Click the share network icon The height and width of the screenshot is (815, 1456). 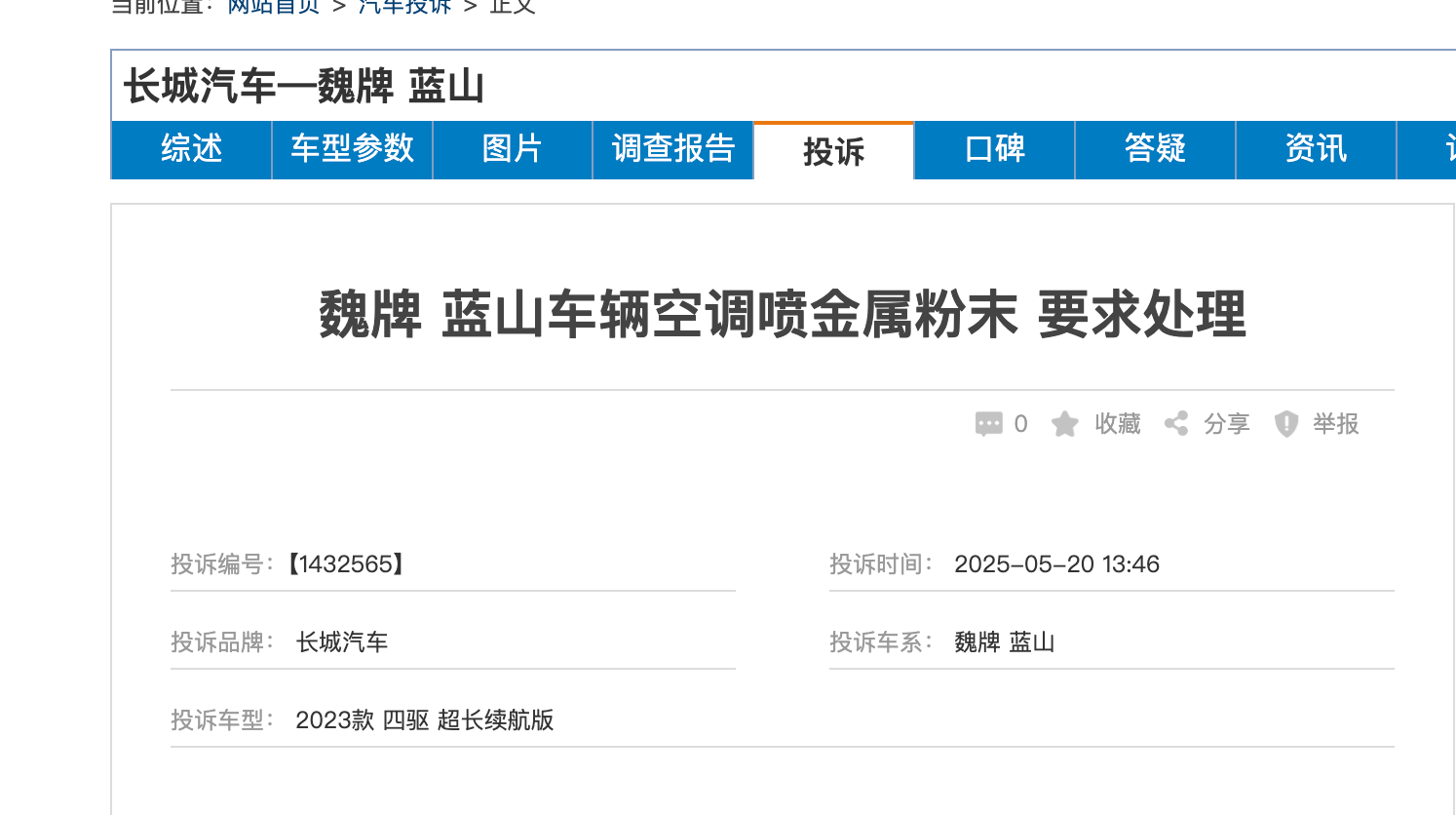pos(1176,423)
